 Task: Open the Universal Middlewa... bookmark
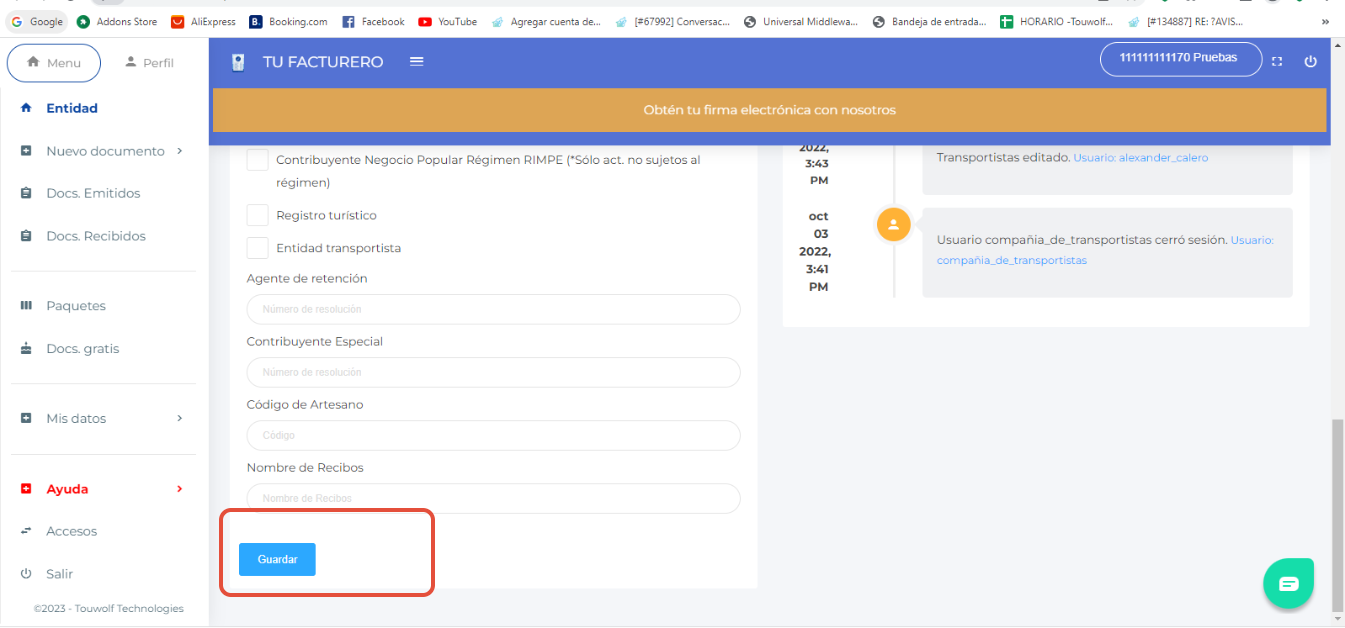click(801, 21)
